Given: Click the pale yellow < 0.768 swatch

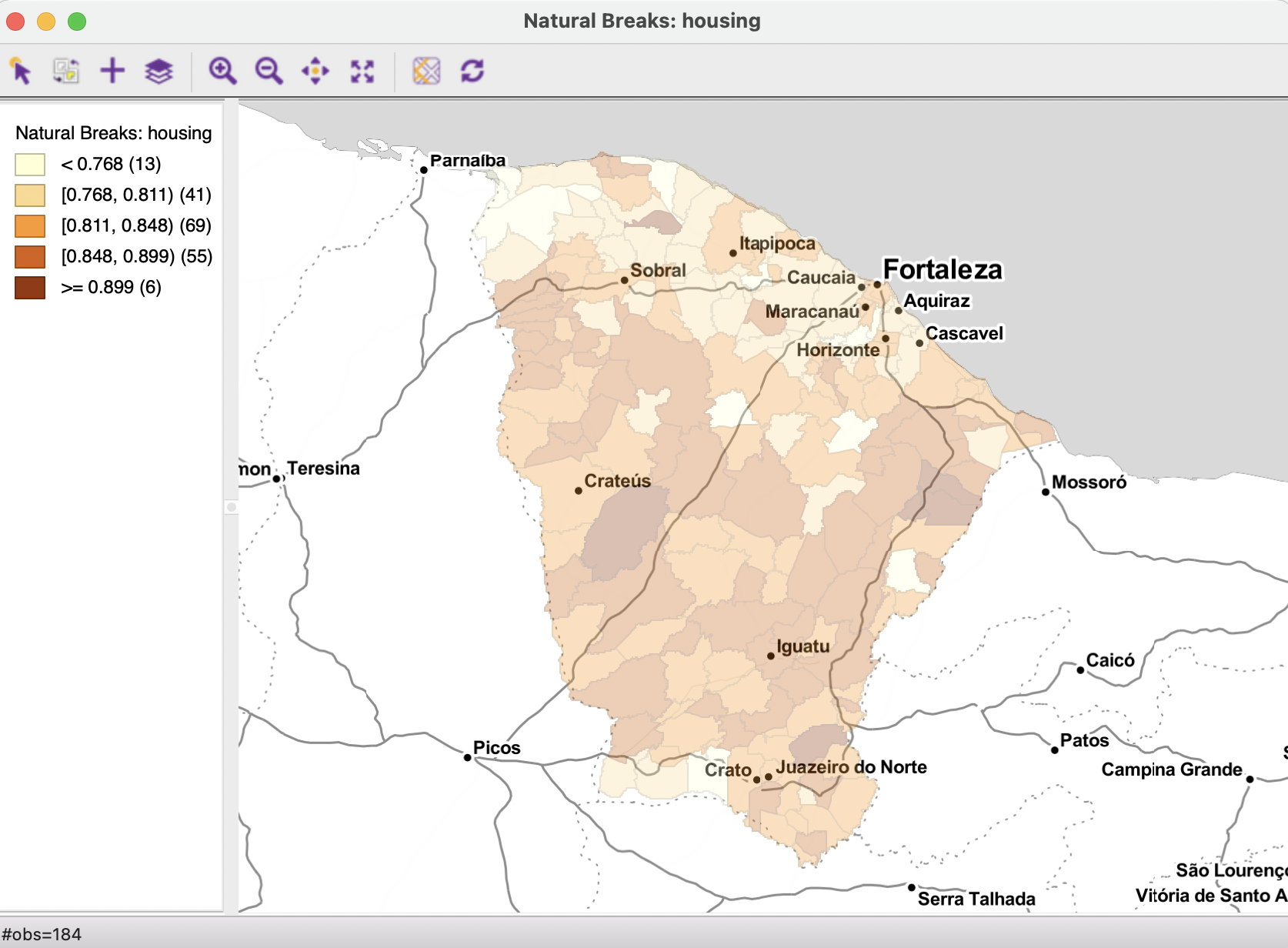Looking at the screenshot, I should click(30, 165).
